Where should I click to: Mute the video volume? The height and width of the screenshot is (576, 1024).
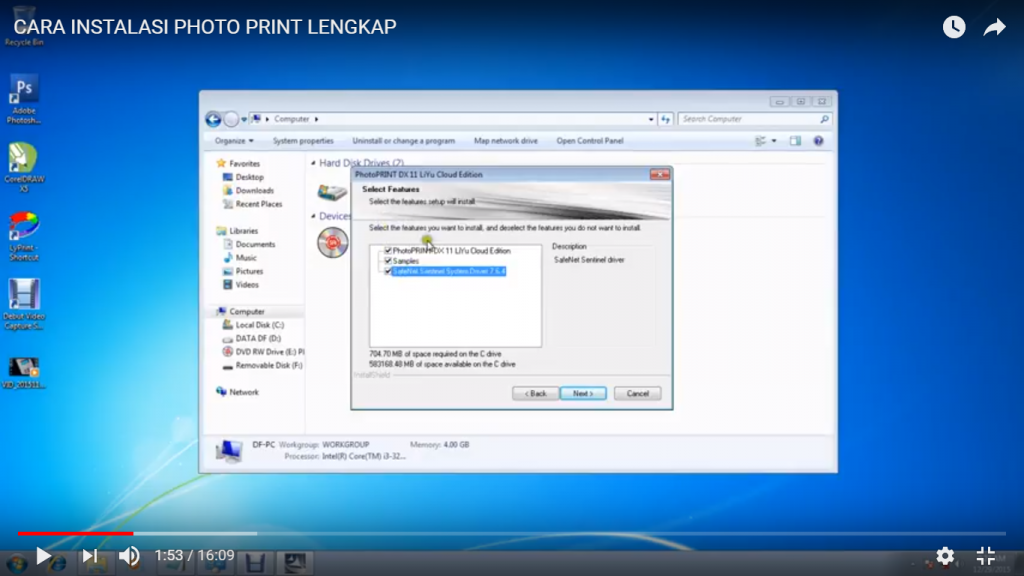[x=129, y=555]
